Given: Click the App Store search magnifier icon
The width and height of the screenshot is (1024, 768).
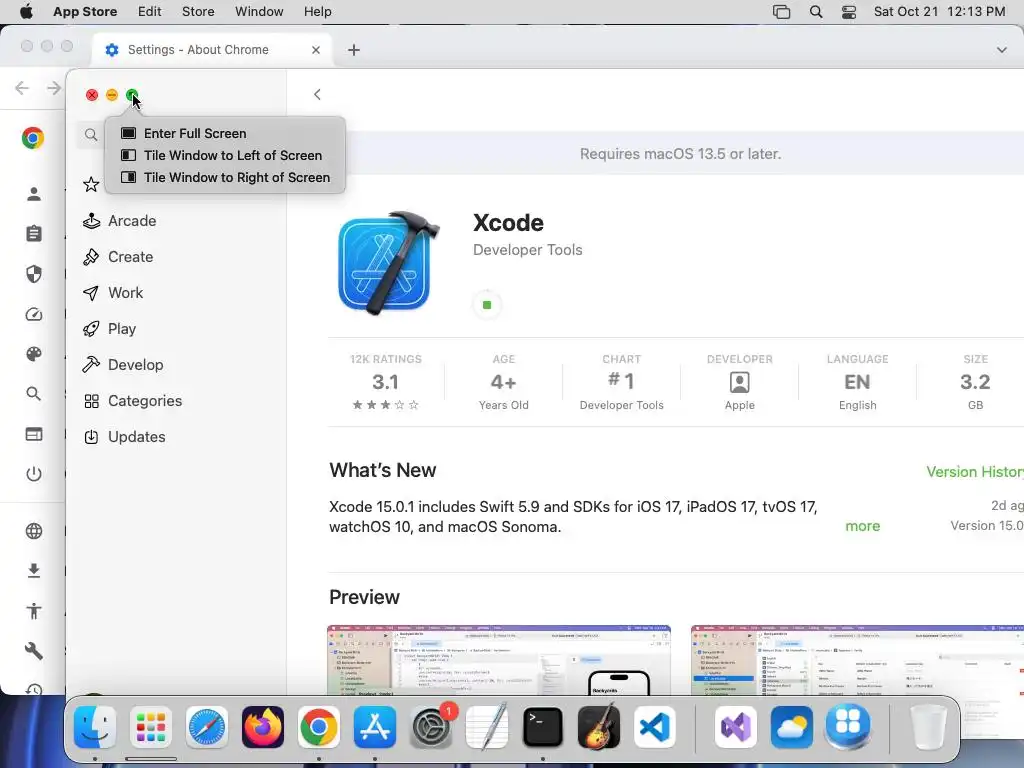Looking at the screenshot, I should pos(91,135).
